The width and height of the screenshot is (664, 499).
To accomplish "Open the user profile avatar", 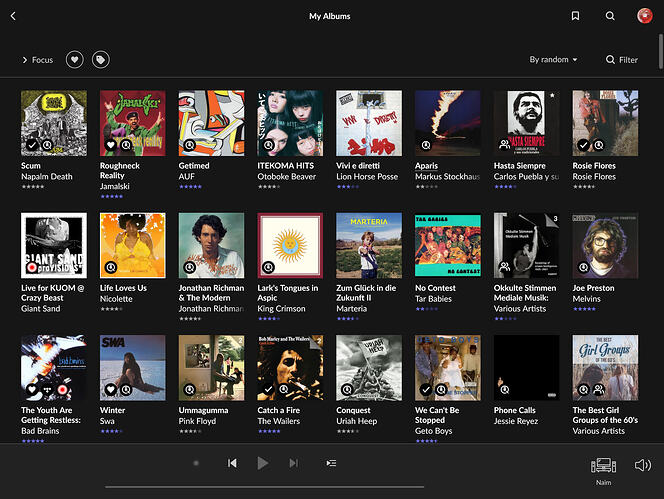I will pyautogui.click(x=645, y=16).
